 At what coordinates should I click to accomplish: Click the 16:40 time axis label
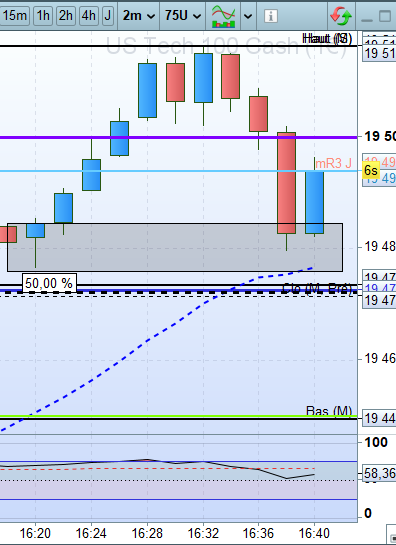click(314, 533)
